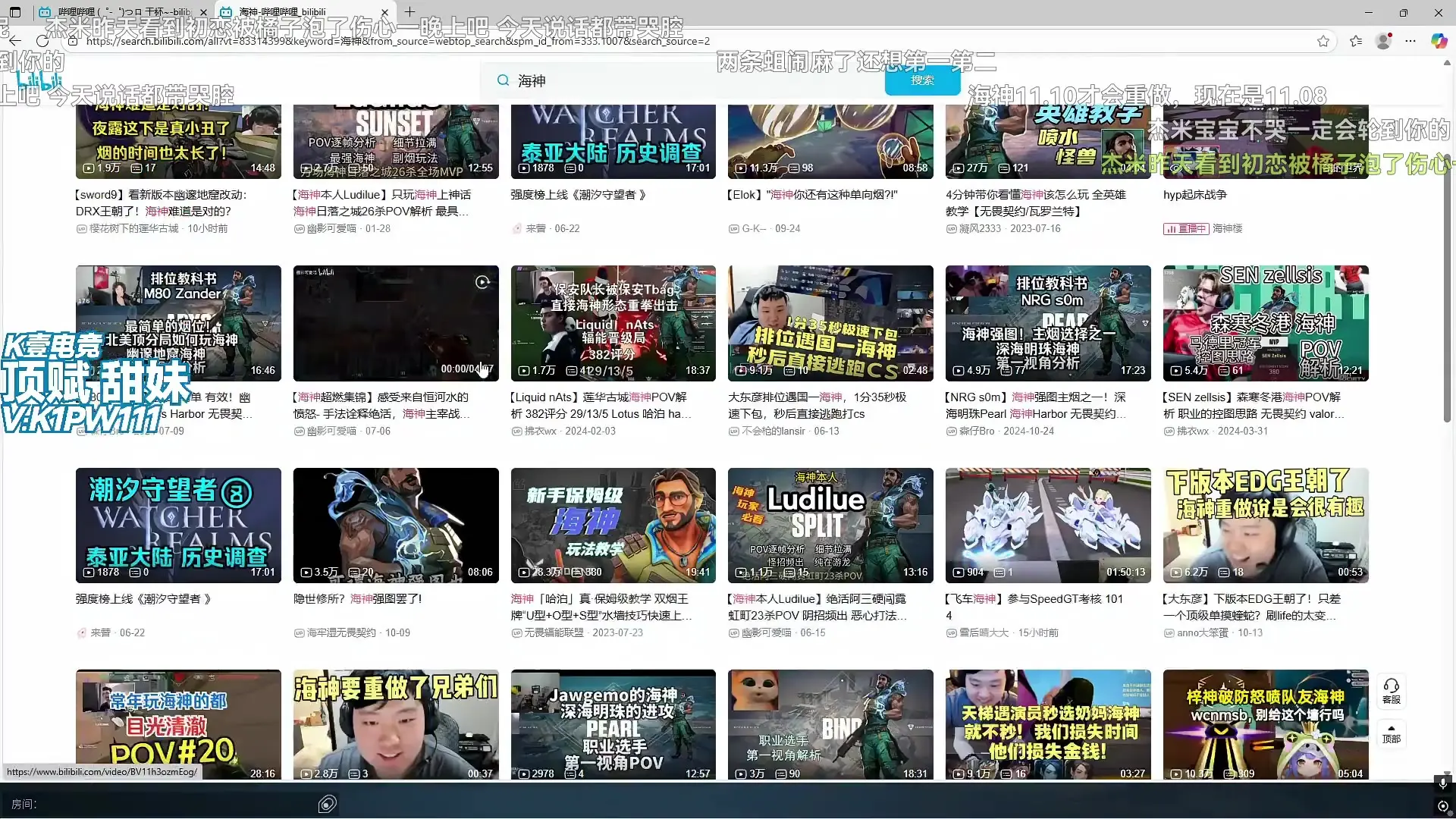The image size is (1456, 819).
Task: Open the browser settings and more menu
Action: point(1410,41)
